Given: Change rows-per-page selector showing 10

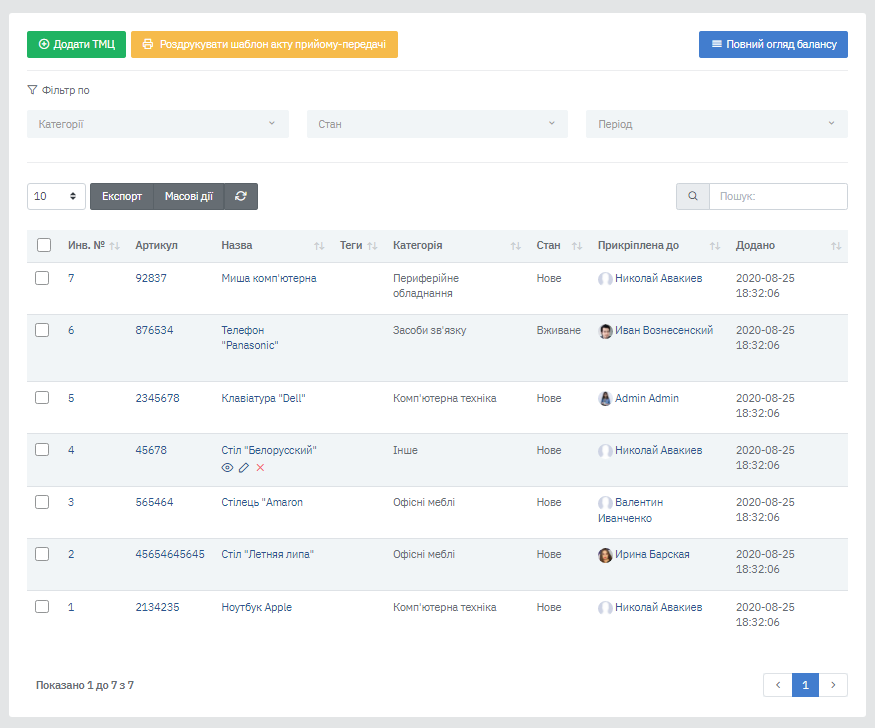Looking at the screenshot, I should tap(56, 197).
